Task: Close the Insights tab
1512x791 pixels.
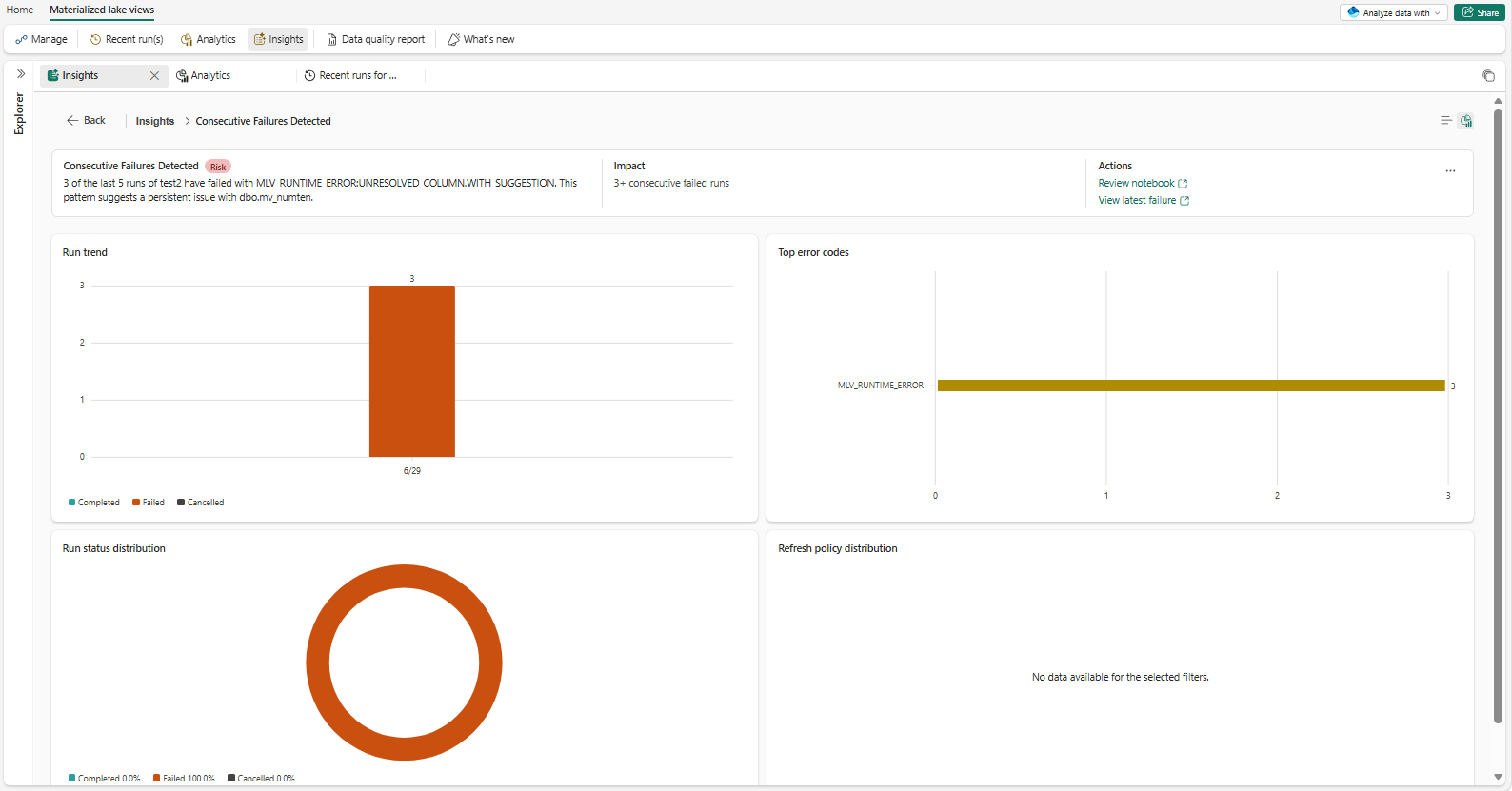Action: pyautogui.click(x=154, y=76)
